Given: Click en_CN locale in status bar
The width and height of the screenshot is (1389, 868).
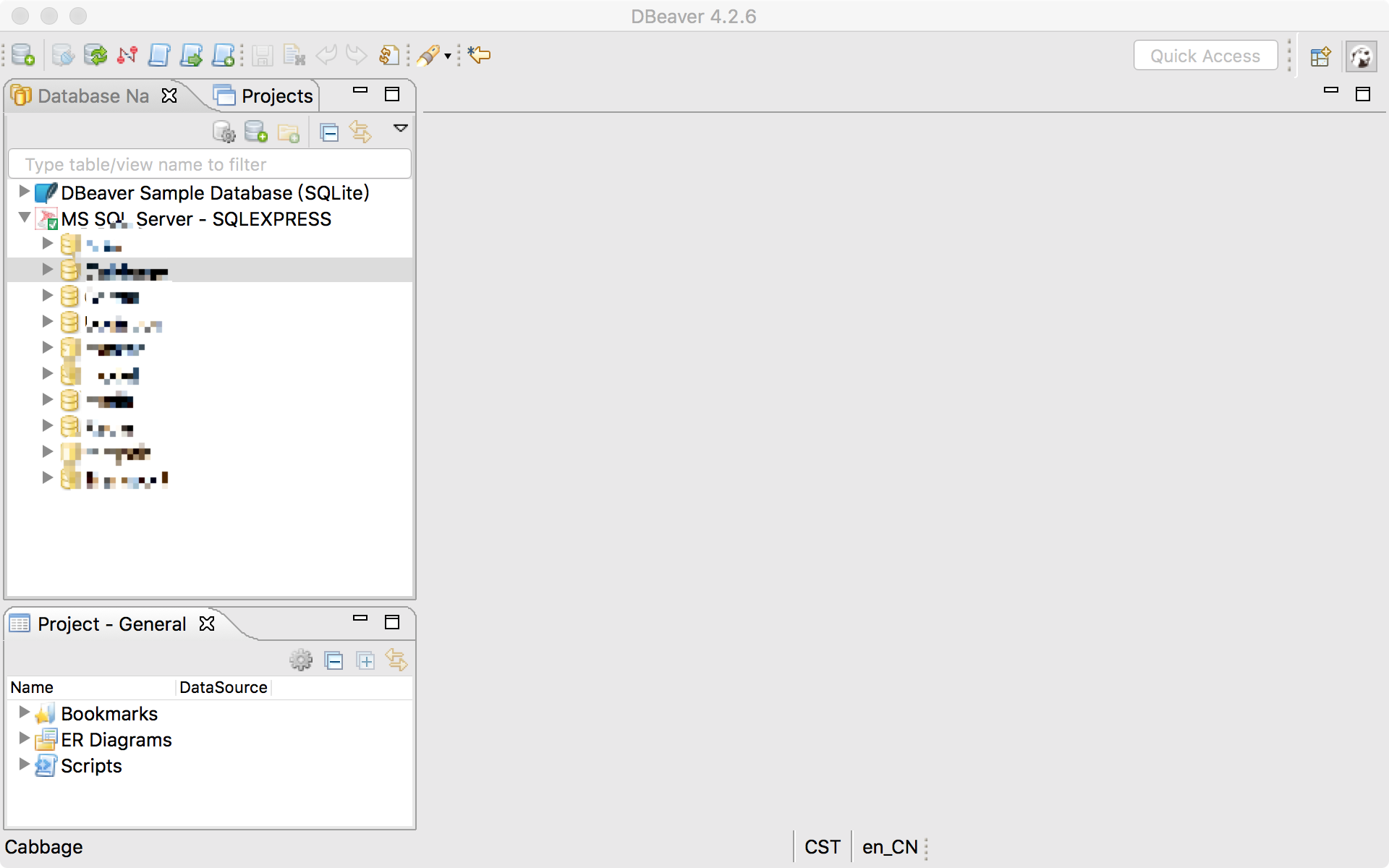Looking at the screenshot, I should click(x=890, y=847).
